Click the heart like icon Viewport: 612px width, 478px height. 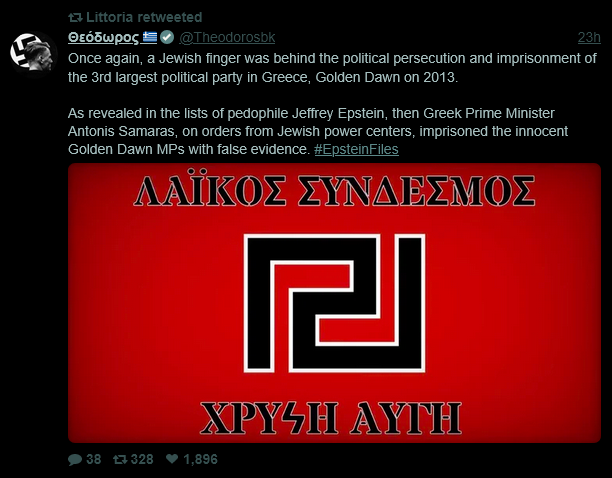point(172,458)
